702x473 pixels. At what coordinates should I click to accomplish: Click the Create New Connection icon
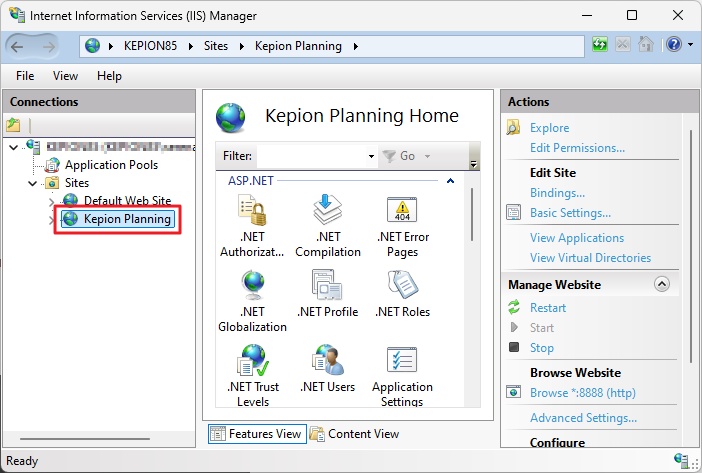tap(13, 125)
